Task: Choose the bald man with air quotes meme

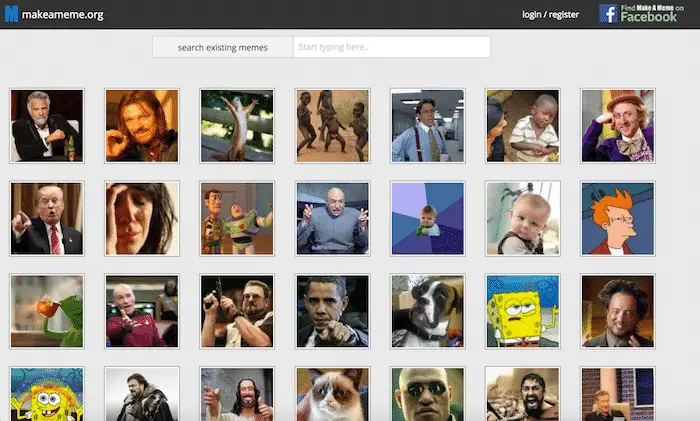Action: click(333, 219)
